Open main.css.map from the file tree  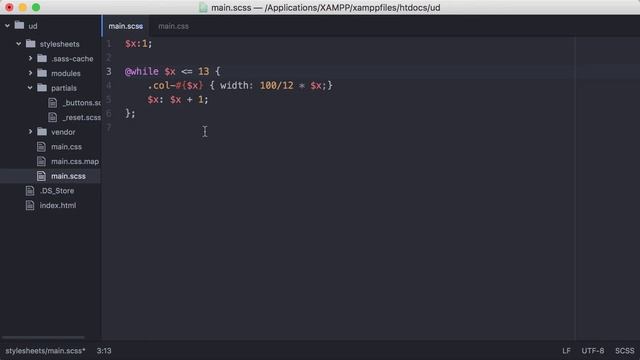(x=75, y=162)
